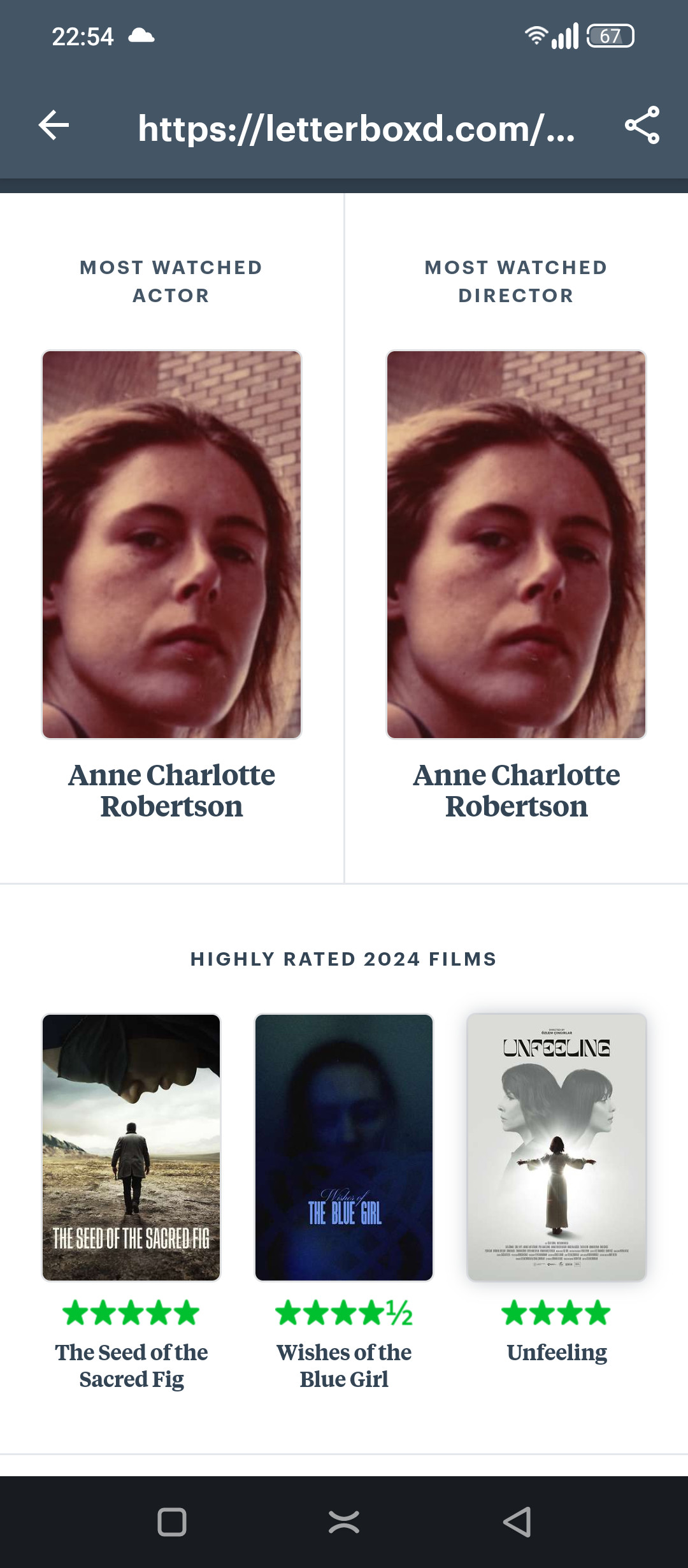Image resolution: width=688 pixels, height=1568 pixels.
Task: Tap the back arrow icon
Action: click(54, 125)
